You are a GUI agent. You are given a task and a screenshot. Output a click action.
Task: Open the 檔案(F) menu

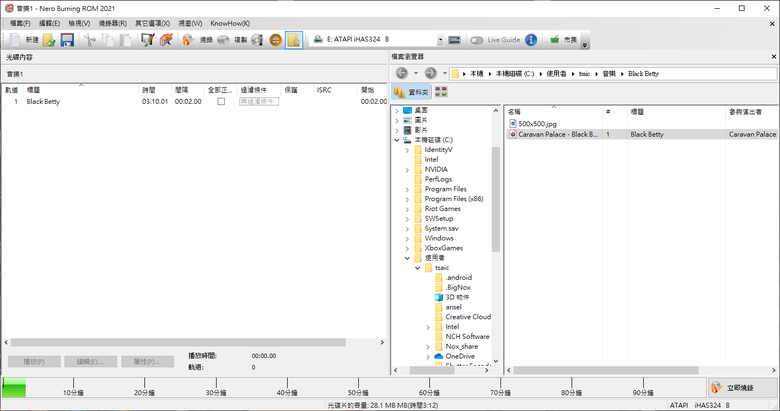click(20, 23)
